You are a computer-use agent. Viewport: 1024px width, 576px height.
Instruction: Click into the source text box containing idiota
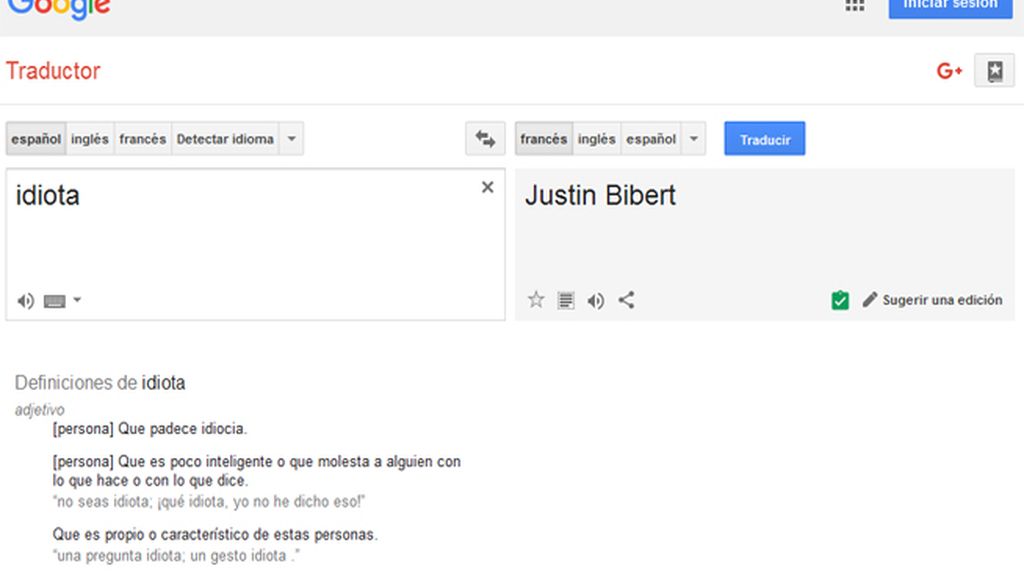pyautogui.click(x=255, y=244)
